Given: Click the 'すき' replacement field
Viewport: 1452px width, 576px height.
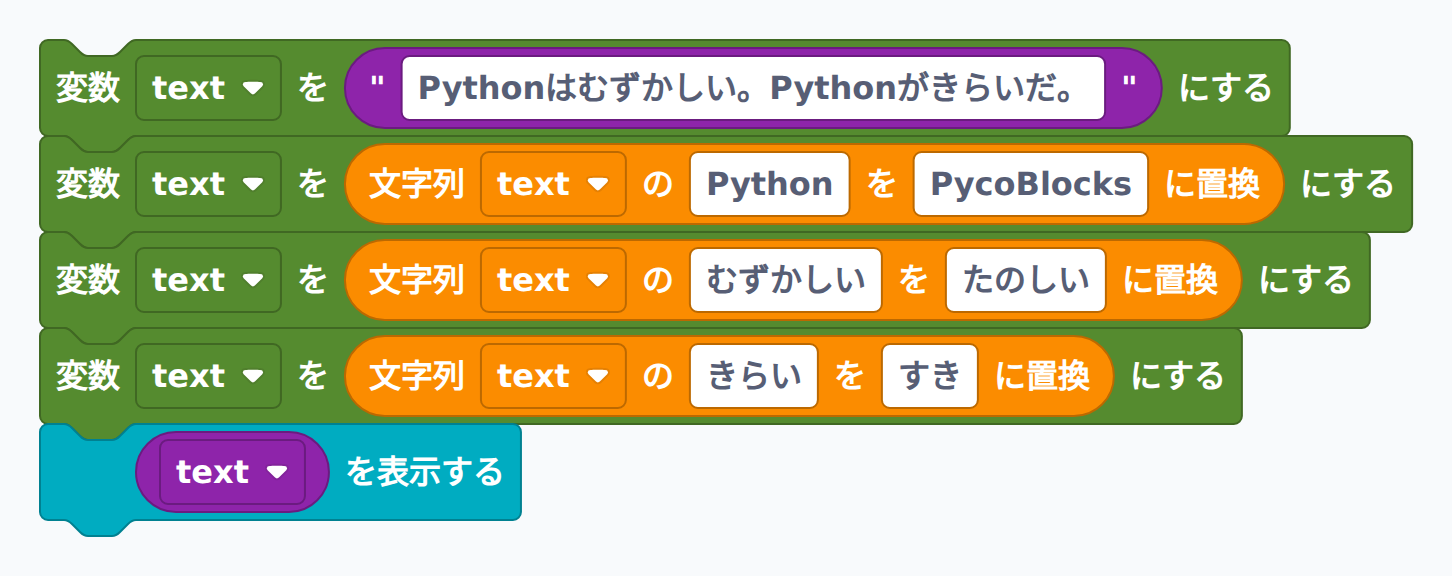Looking at the screenshot, I should (930, 376).
